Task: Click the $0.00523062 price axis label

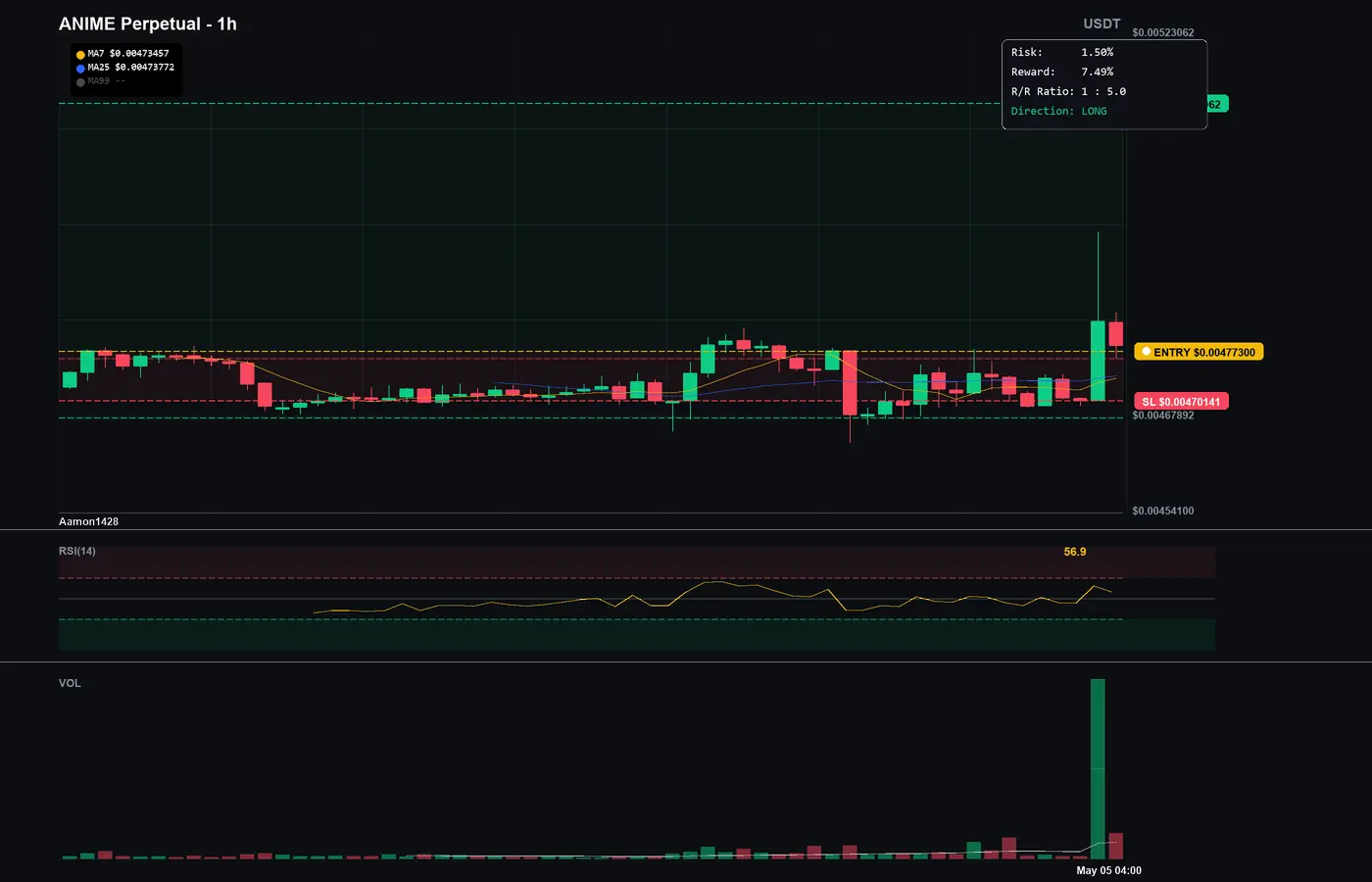Action: tap(1163, 32)
